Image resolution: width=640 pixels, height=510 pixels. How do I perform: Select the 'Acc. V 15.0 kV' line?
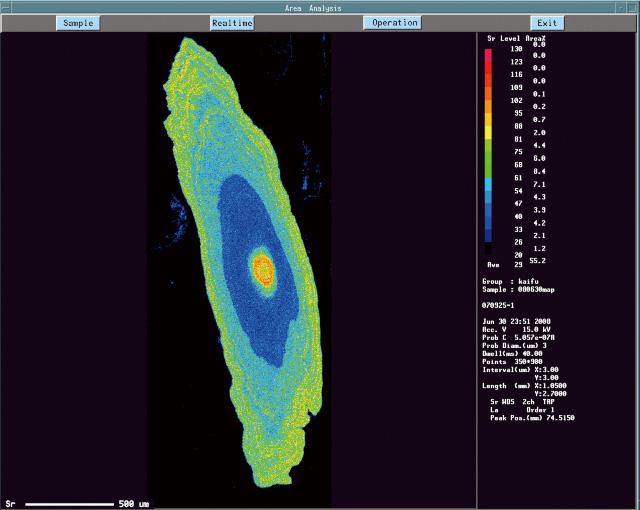point(516,330)
